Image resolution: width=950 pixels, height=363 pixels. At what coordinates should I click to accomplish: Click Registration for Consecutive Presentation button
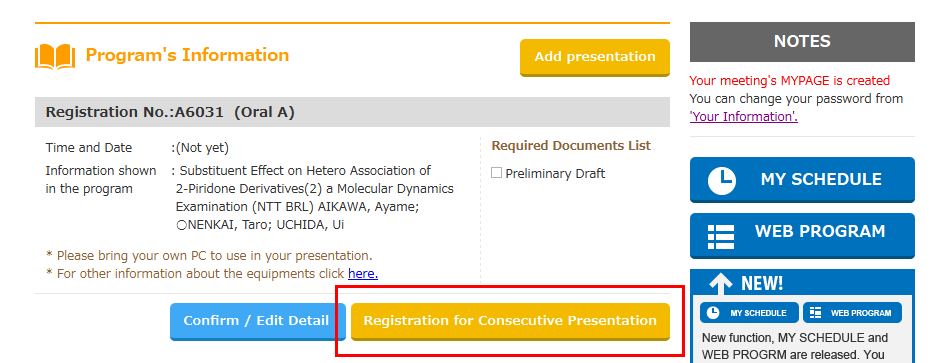(x=510, y=321)
